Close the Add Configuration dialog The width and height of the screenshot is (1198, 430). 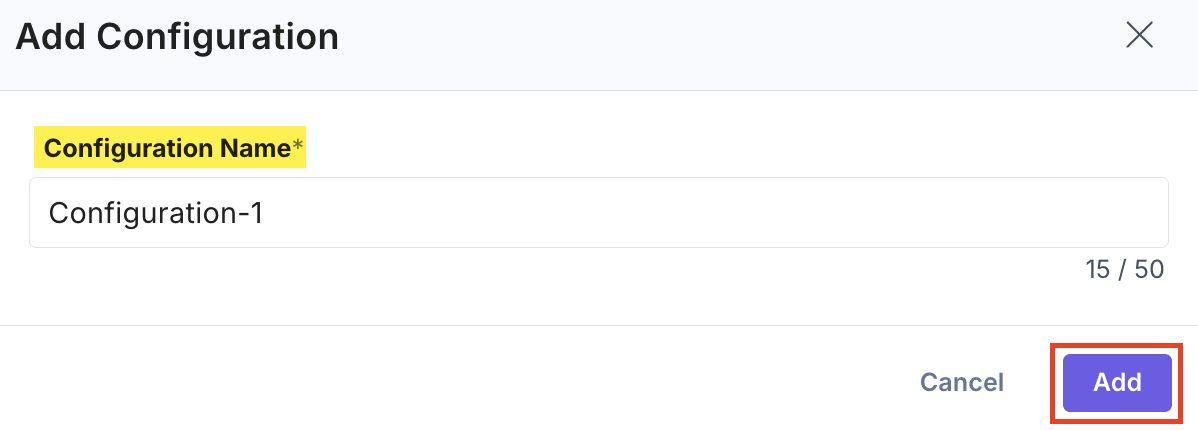[1139, 36]
